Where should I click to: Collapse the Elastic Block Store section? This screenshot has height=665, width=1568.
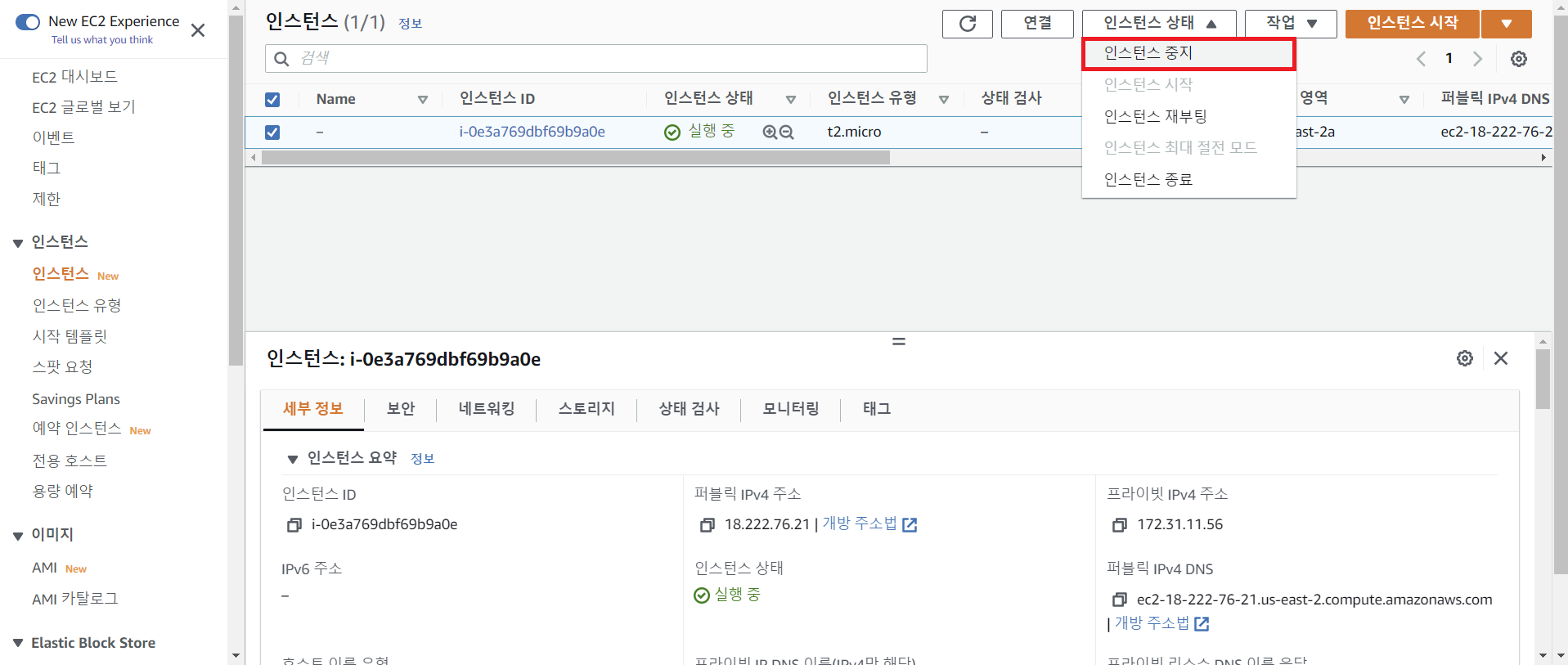click(18, 644)
